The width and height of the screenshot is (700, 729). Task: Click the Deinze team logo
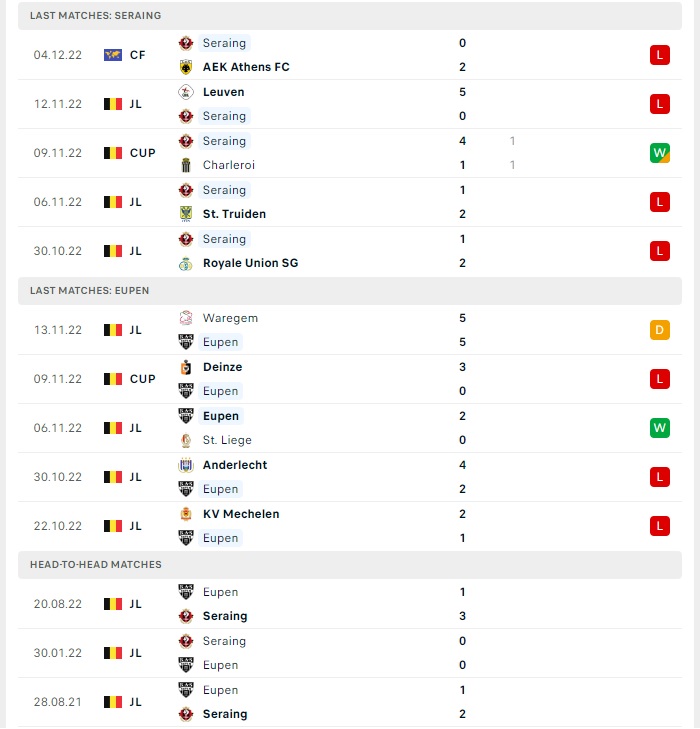(186, 367)
